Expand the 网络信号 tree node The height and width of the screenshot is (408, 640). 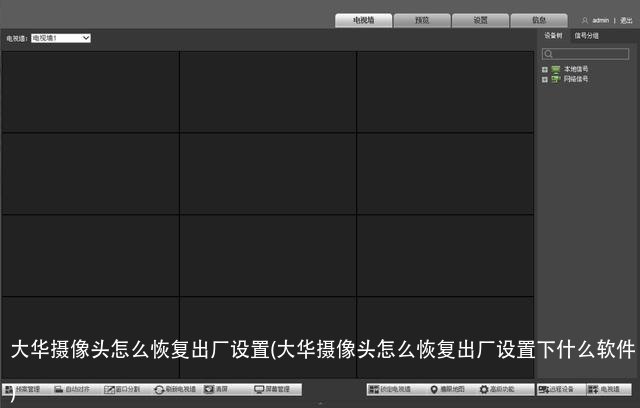coord(544,80)
